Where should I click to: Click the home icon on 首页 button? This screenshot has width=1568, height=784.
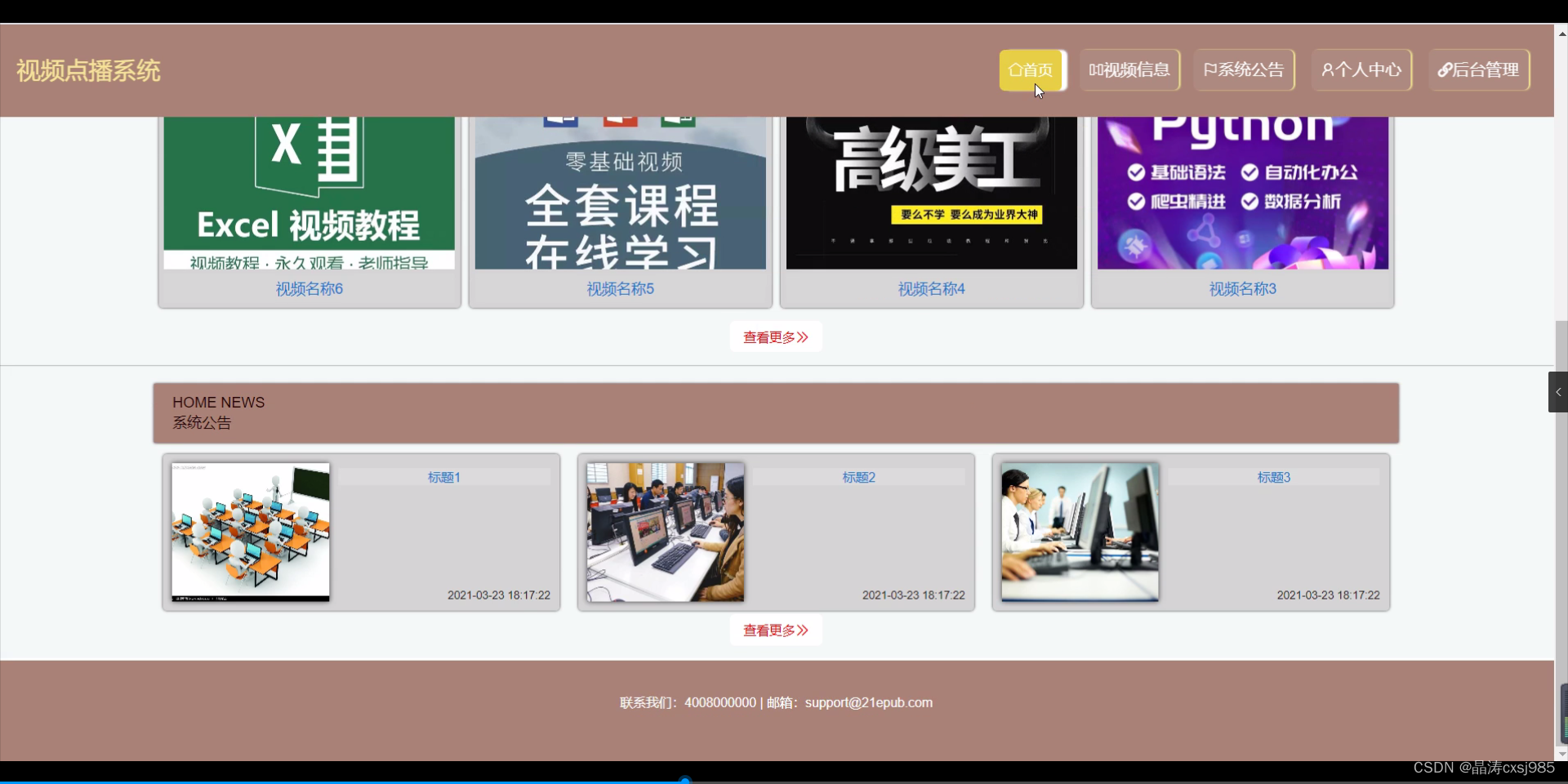click(1015, 69)
